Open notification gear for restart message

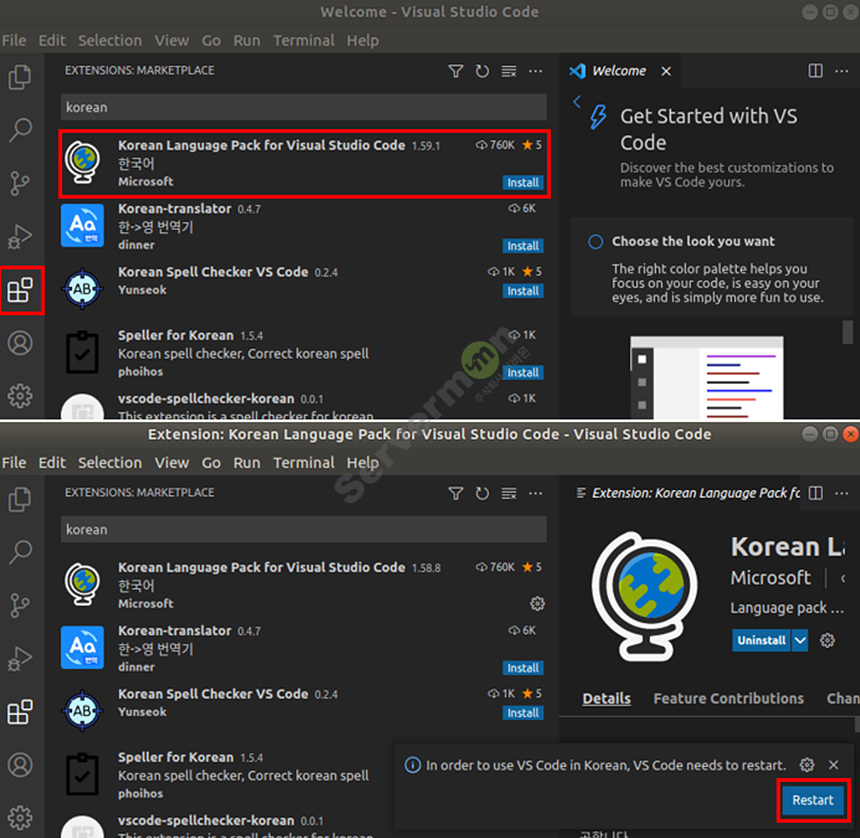pos(806,765)
